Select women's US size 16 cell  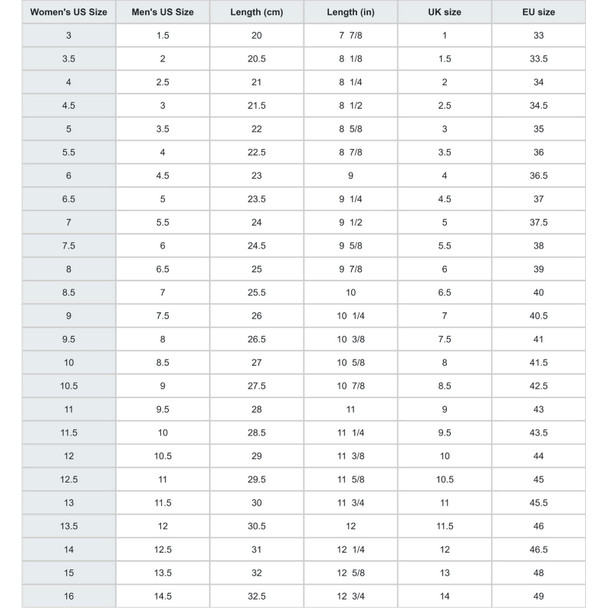pyautogui.click(x=69, y=596)
